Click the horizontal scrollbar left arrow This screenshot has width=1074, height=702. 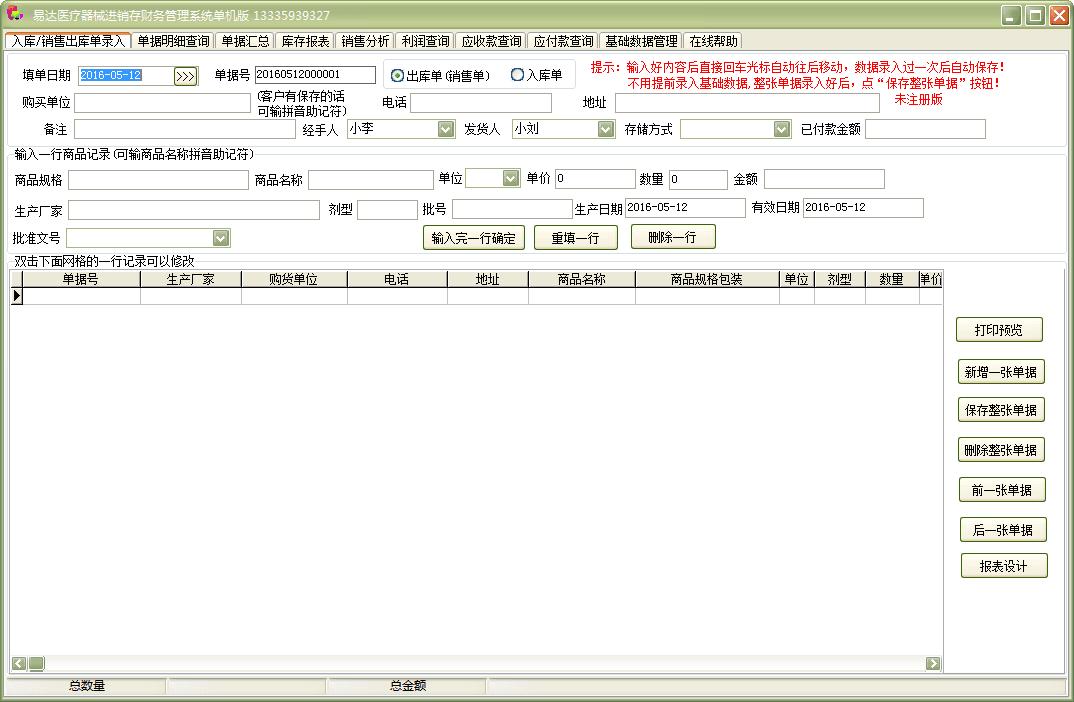[19, 663]
